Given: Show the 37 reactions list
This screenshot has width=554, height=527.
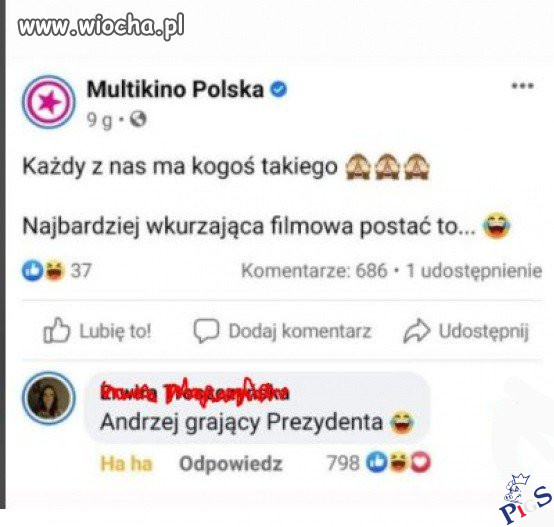Looking at the screenshot, I should [81, 271].
